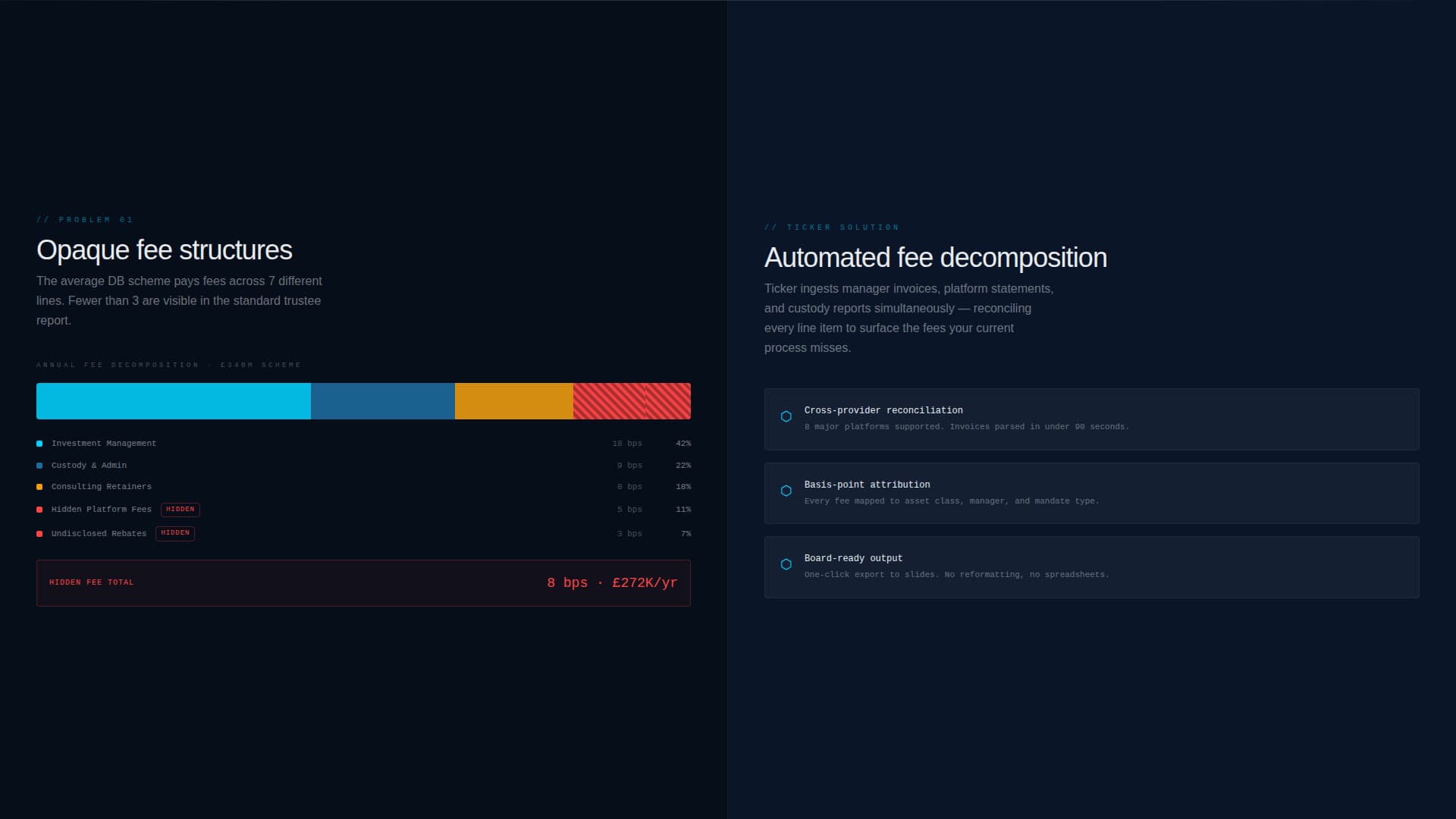Click the '22%' share for Custody & Admin

[683, 466]
